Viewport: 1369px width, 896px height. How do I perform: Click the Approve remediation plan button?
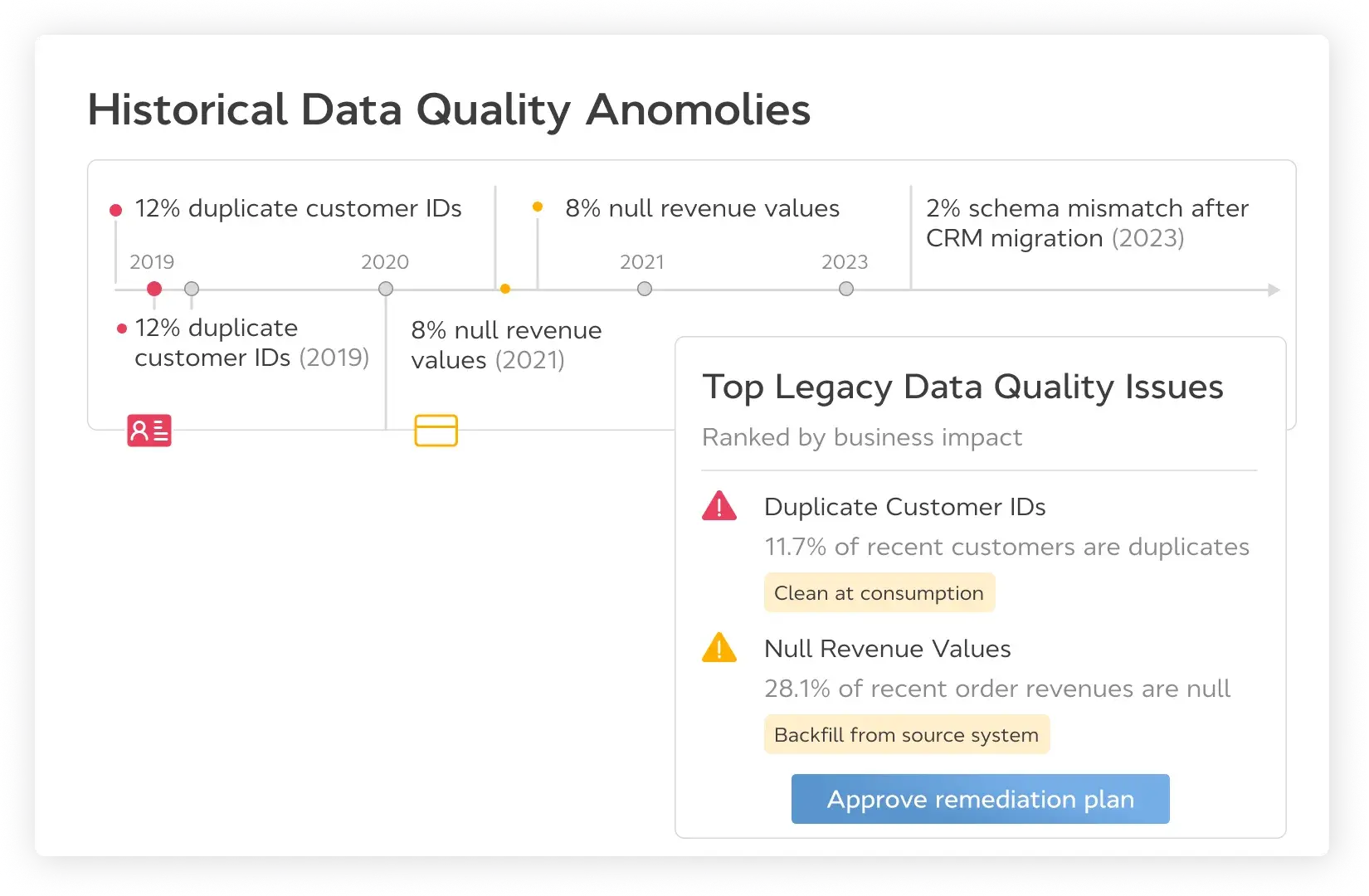tap(980, 799)
